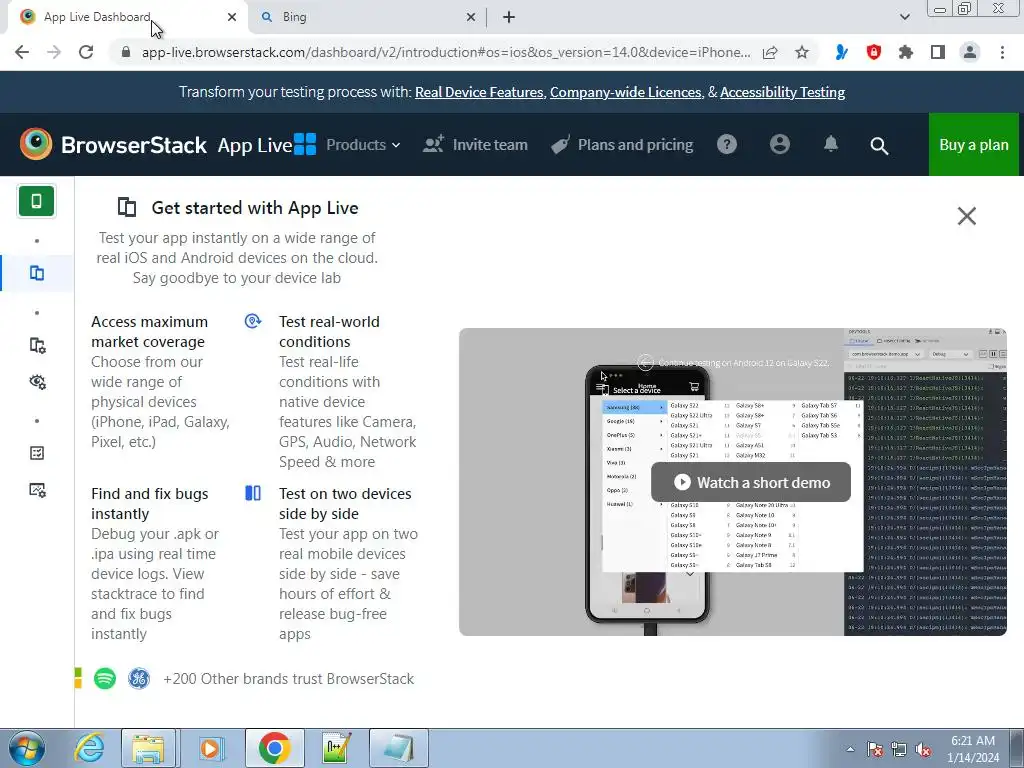Viewport: 1024px width, 768px height.
Task: Play Watch a short demo video
Action: [x=751, y=483]
